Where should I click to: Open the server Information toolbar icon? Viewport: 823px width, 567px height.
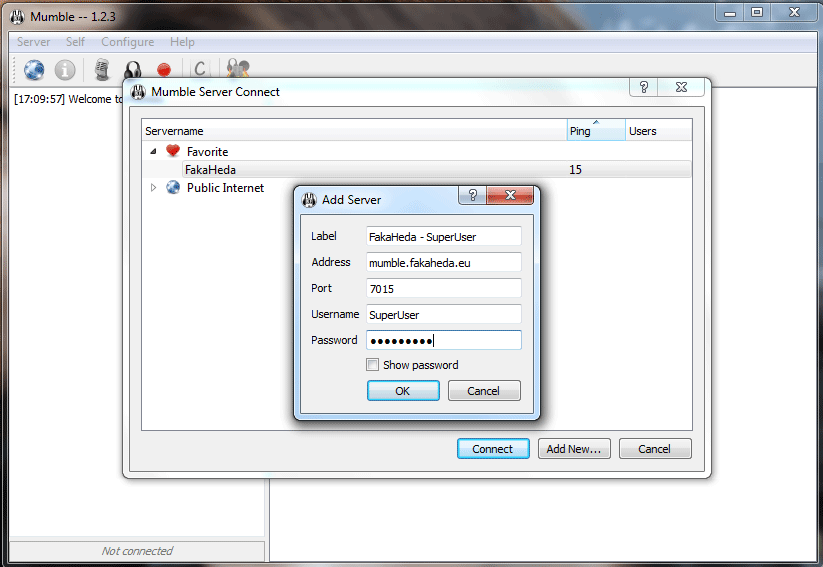click(x=65, y=69)
